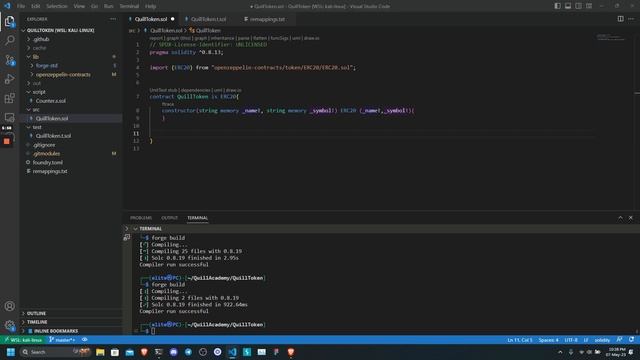
Task: Click the Explorer more actions ellipsis
Action: click(x=113, y=19)
